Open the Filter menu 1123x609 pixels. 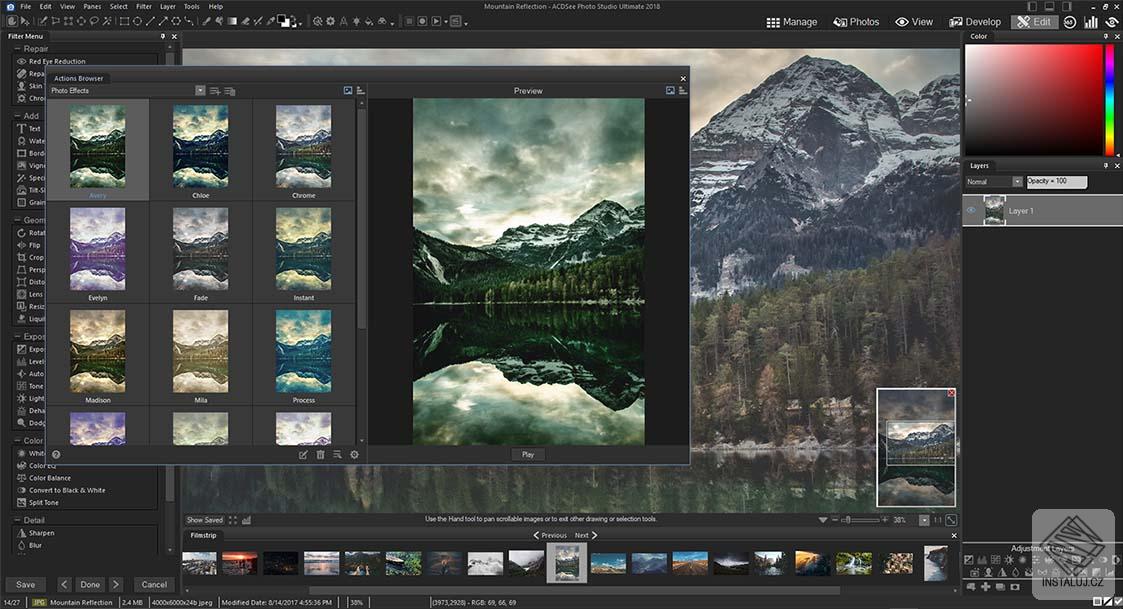pyautogui.click(x=144, y=5)
